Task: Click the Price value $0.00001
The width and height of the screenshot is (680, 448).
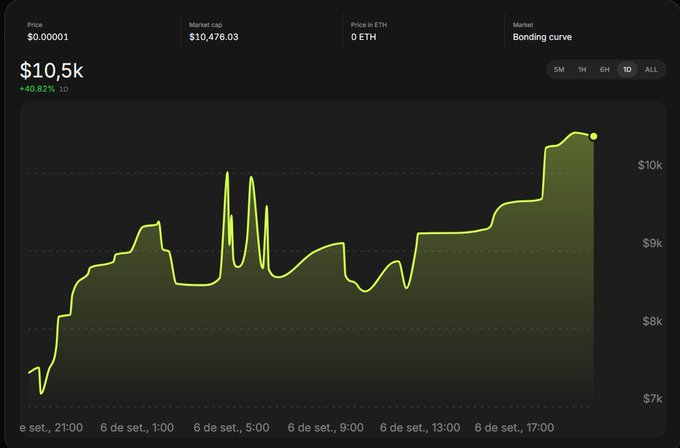Action: [48, 37]
